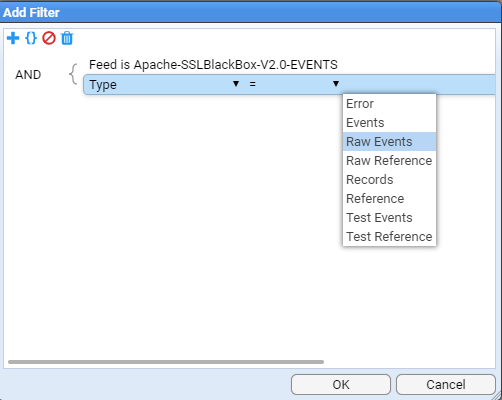The height and width of the screenshot is (400, 502).
Task: Choose Raw Reference in the dropdown list
Action: [389, 161]
